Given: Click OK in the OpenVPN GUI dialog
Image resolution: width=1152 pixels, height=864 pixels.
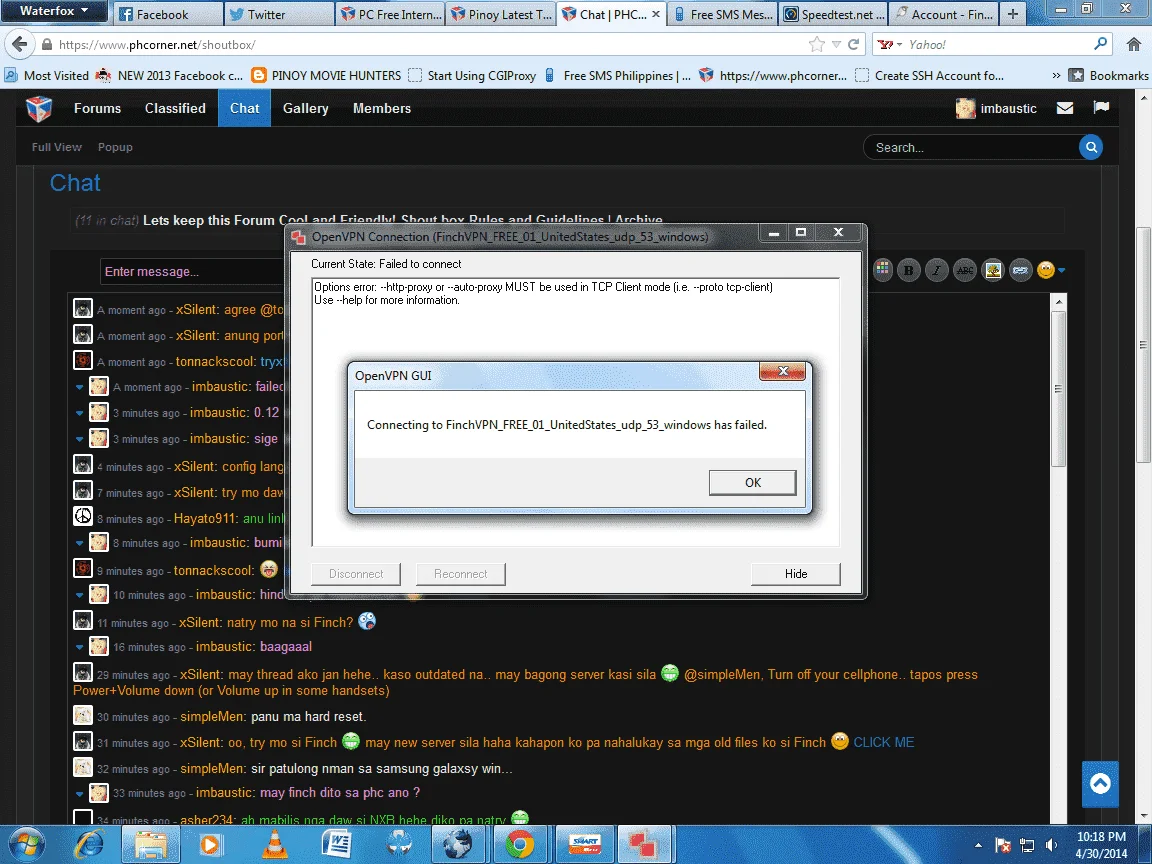Looking at the screenshot, I should (x=752, y=483).
